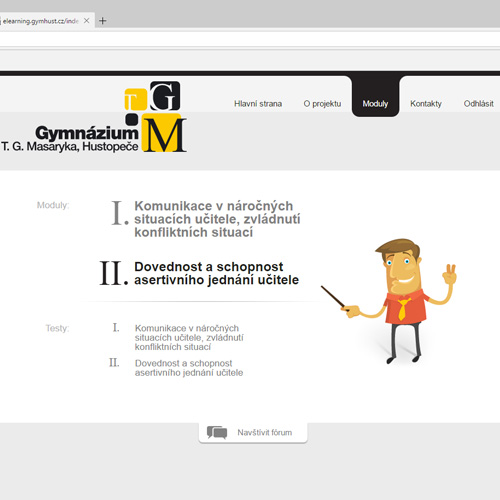Open test Dovednost a schopnost asertivního jednání
Screen dimensions: 500x500
pos(189,368)
